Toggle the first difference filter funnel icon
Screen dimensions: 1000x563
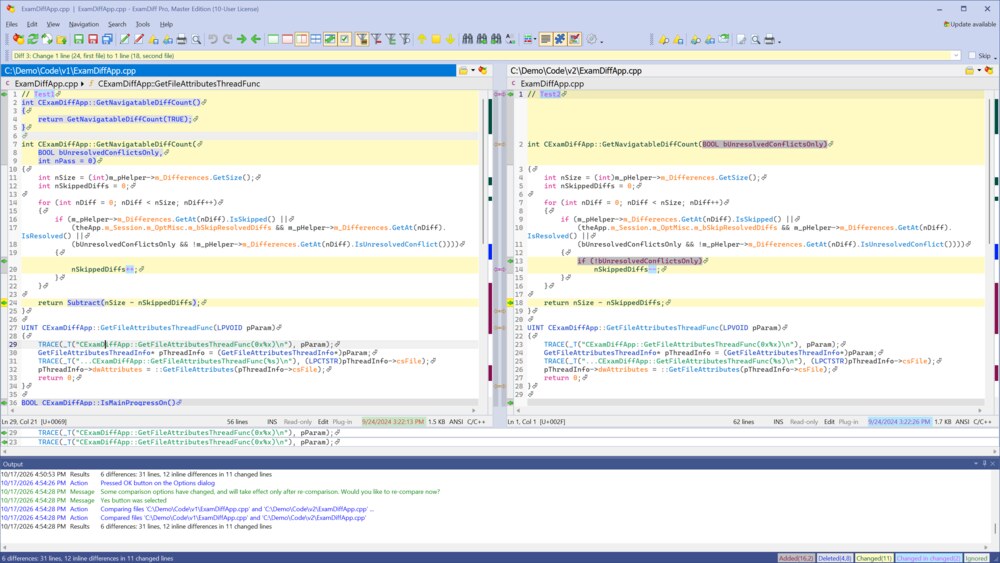tap(362, 40)
